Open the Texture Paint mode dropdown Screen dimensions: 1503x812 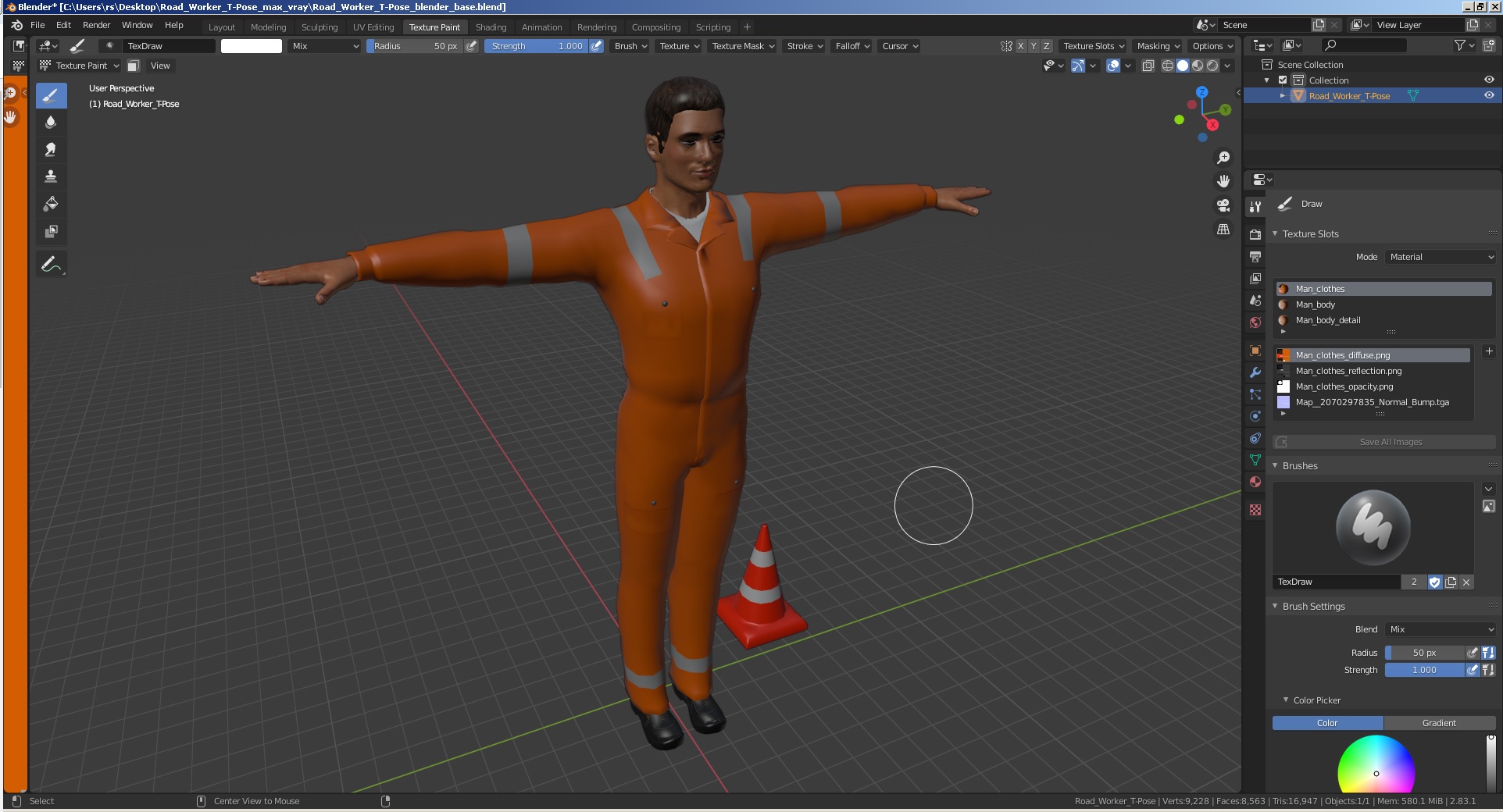(80, 66)
